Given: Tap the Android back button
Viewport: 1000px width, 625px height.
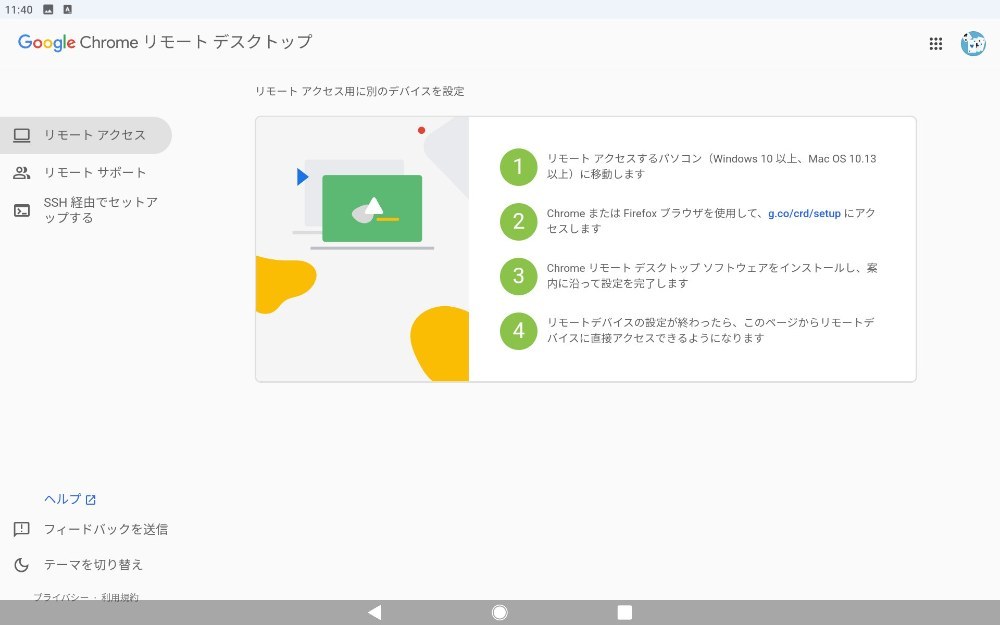Looking at the screenshot, I should (x=374, y=612).
